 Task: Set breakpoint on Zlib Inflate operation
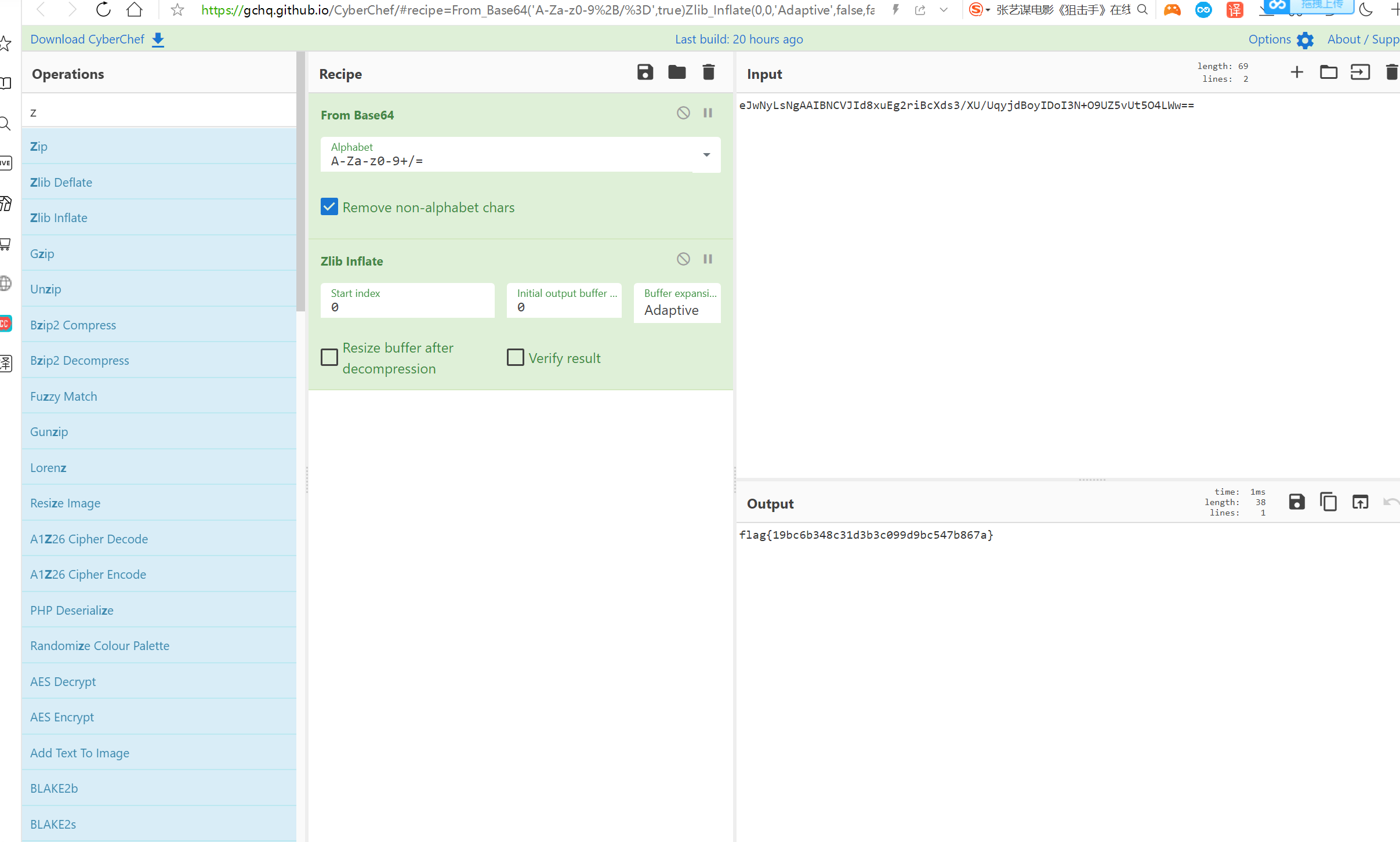point(708,259)
